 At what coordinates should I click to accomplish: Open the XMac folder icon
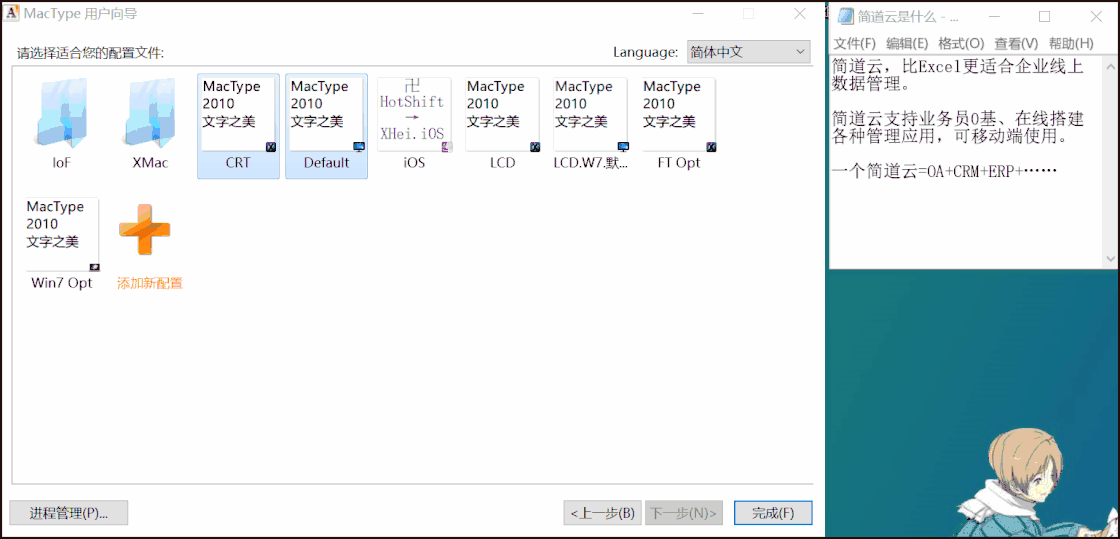point(150,114)
